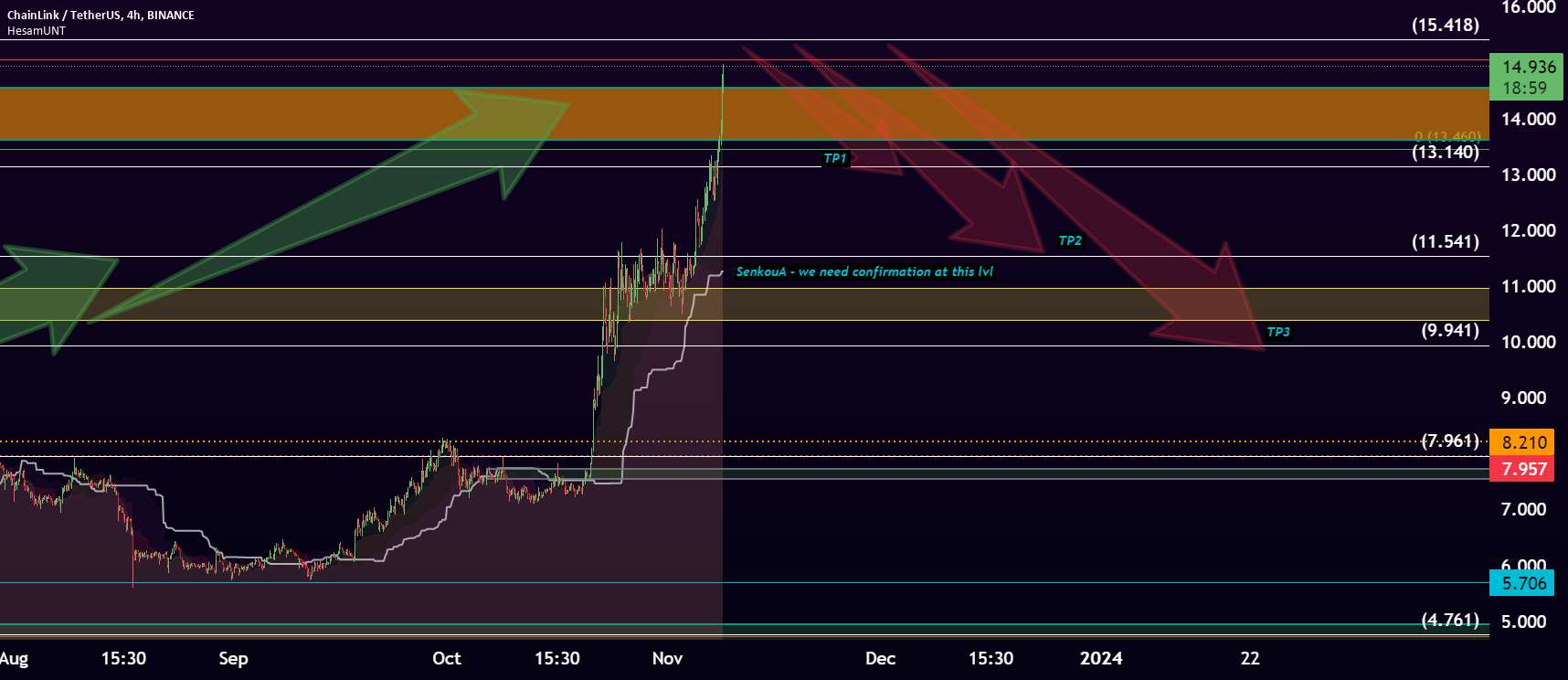This screenshot has width=1568, height=680.
Task: Click the TP1 target label
Action: pyautogui.click(x=835, y=158)
